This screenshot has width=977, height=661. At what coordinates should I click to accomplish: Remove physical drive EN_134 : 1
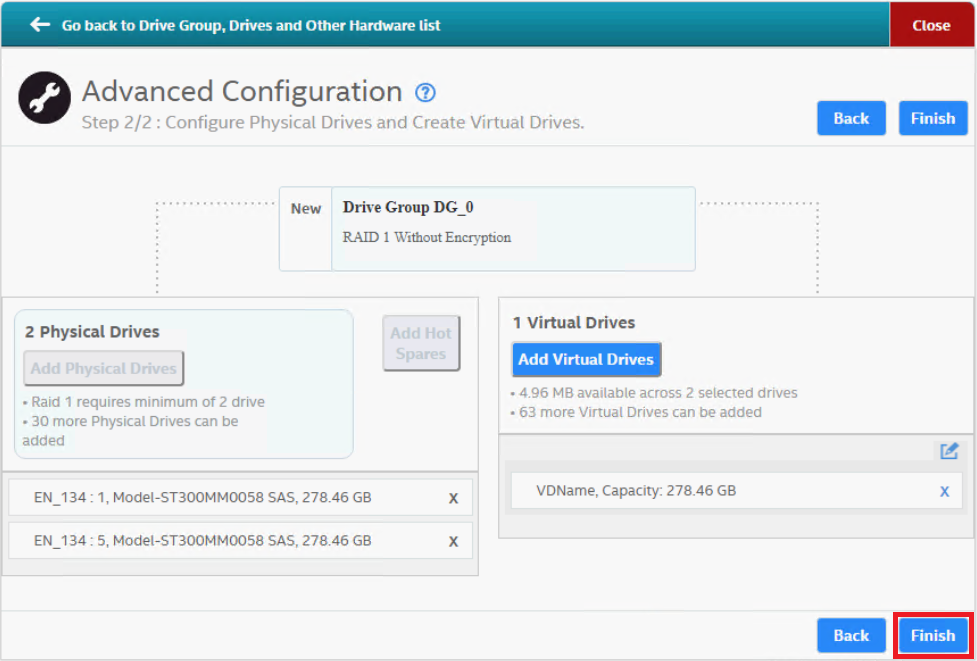[453, 498]
